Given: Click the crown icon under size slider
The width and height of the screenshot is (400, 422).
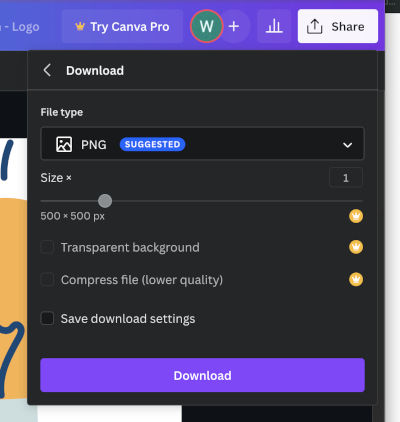Looking at the screenshot, I should pos(356,216).
